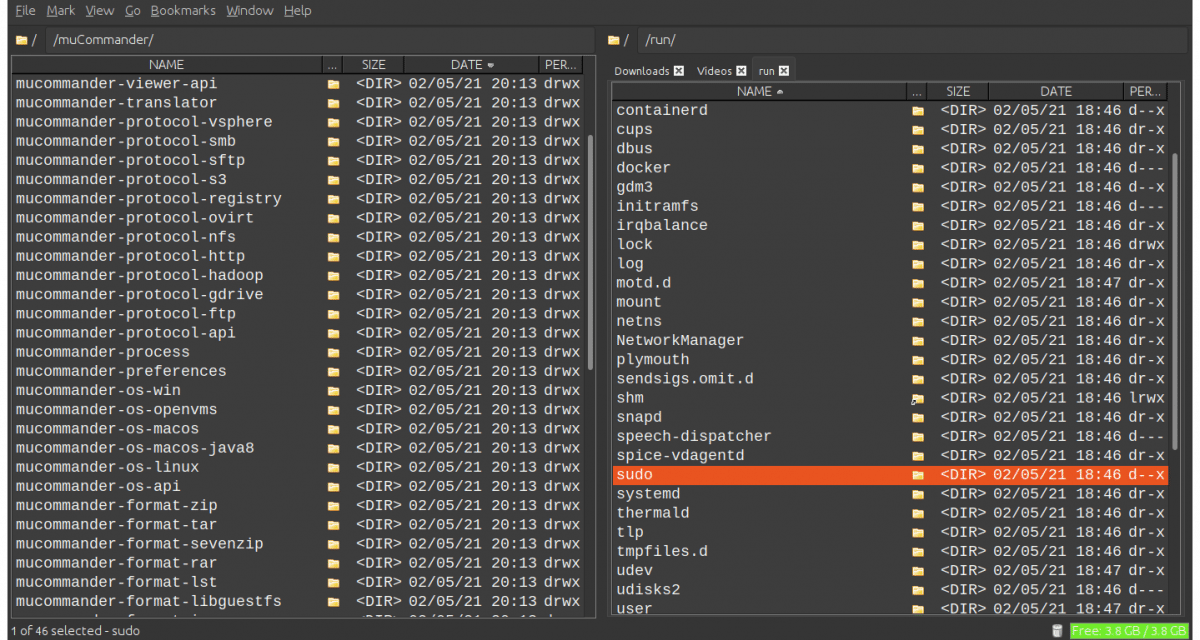Click folder icon beside the sudo entry
Viewport: 1200px width, 640px height.
point(918,474)
